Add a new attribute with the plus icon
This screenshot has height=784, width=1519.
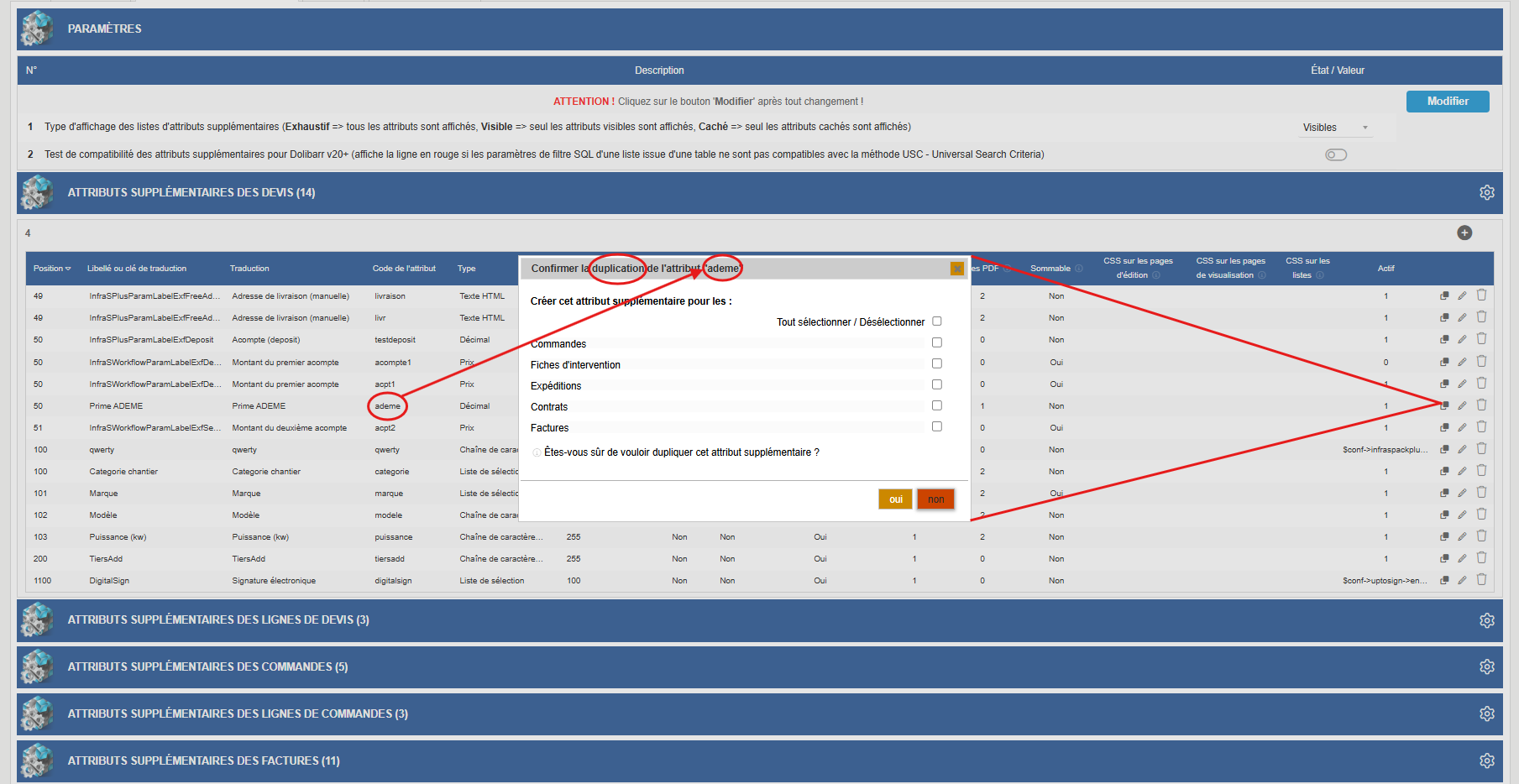(1464, 233)
